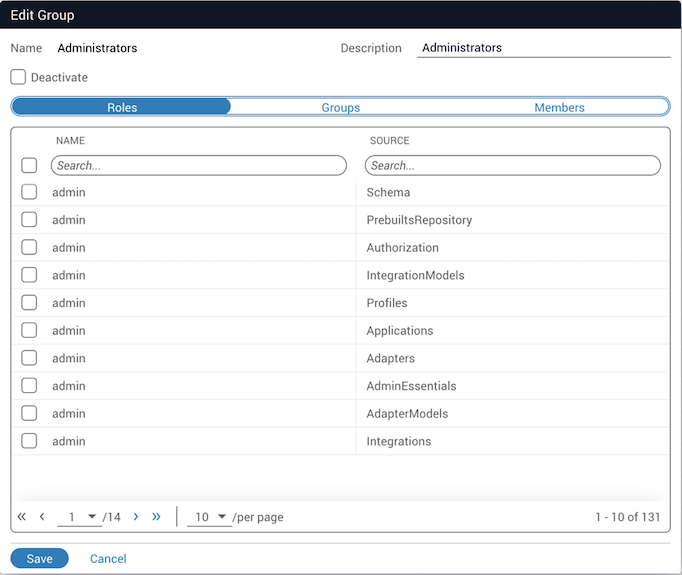682x575 pixels.
Task: Check the select-all checkbox in header row
Action: click(29, 165)
